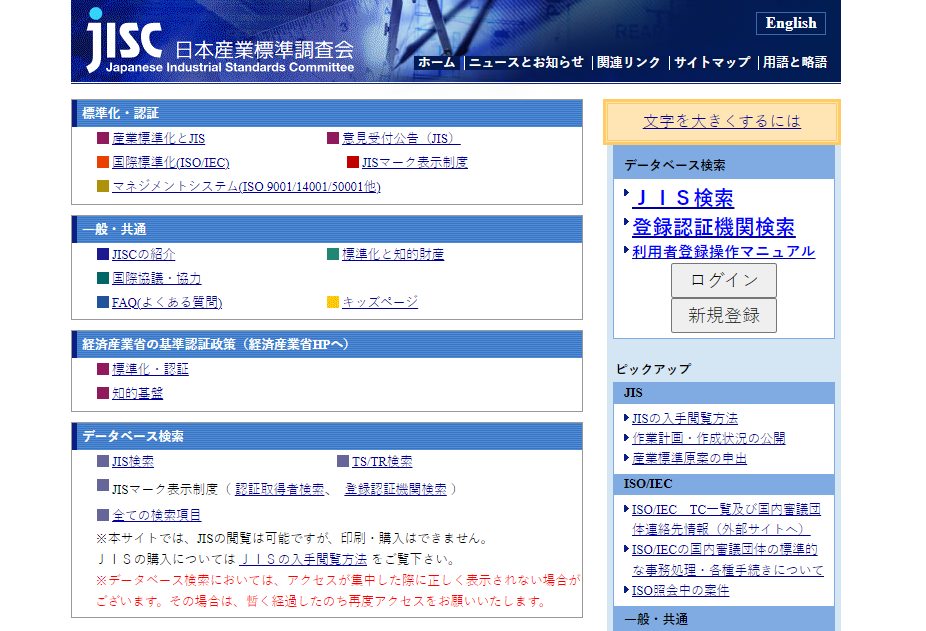926x631 pixels.
Task: Click the orange square beside 国際標準化(ISO/IEC)
Action: click(103, 162)
